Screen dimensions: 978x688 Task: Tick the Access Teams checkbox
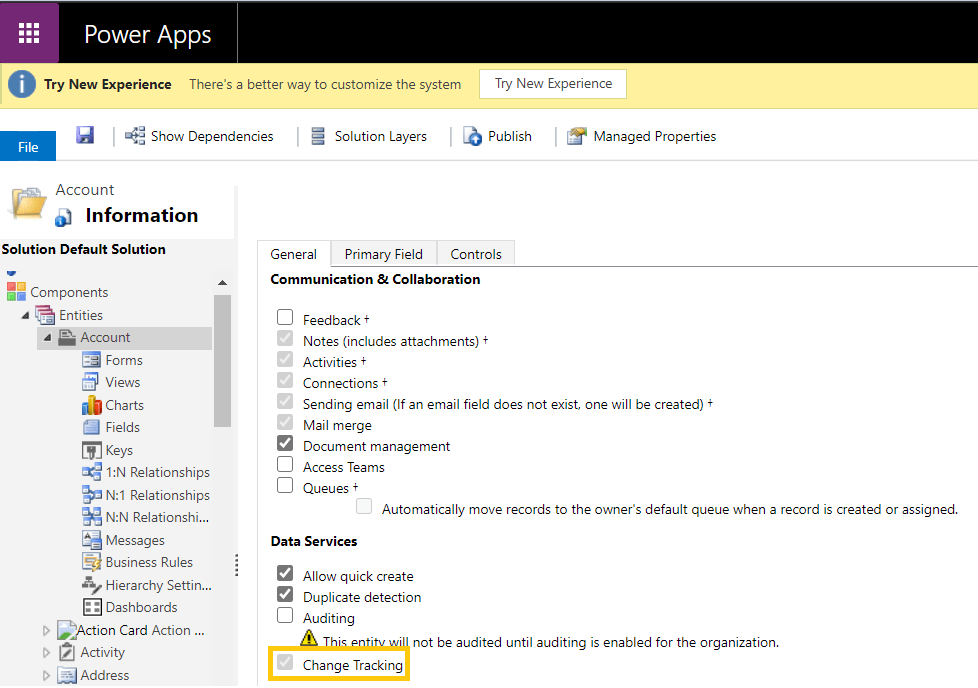tap(285, 465)
